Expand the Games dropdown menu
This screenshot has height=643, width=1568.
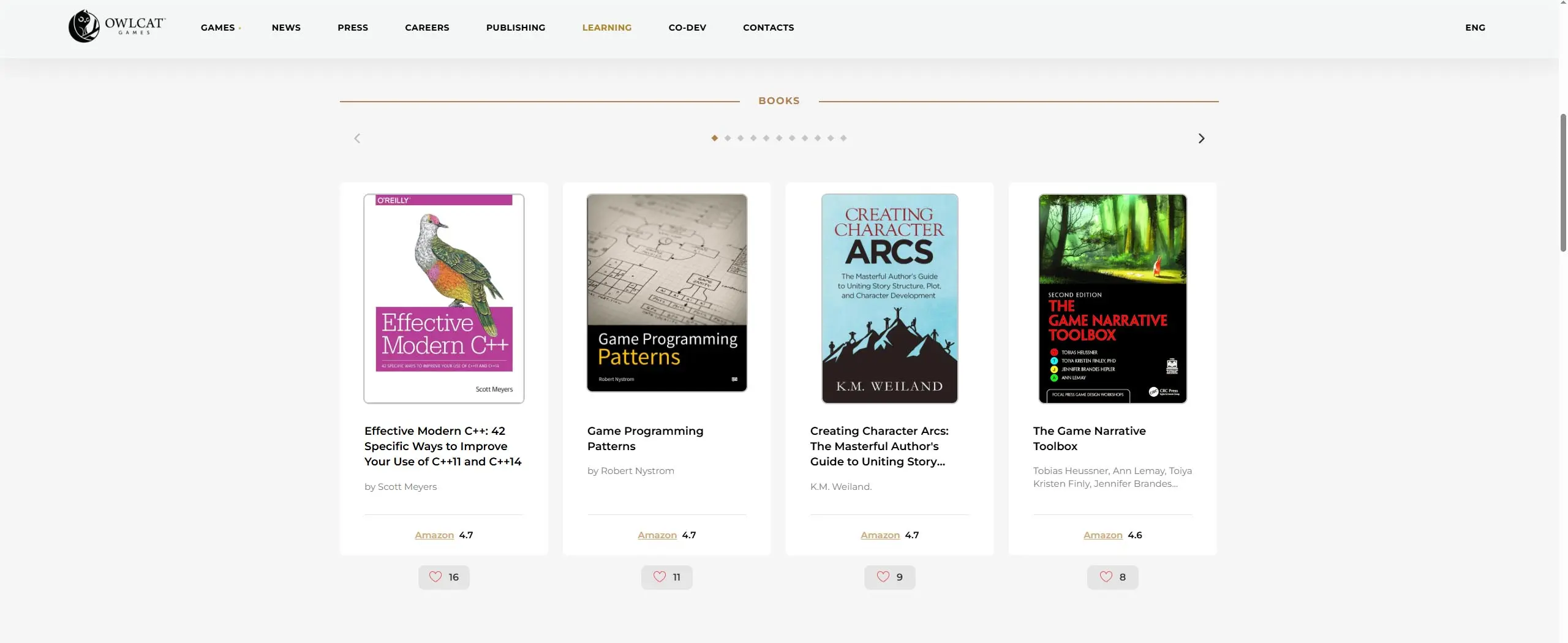220,28
